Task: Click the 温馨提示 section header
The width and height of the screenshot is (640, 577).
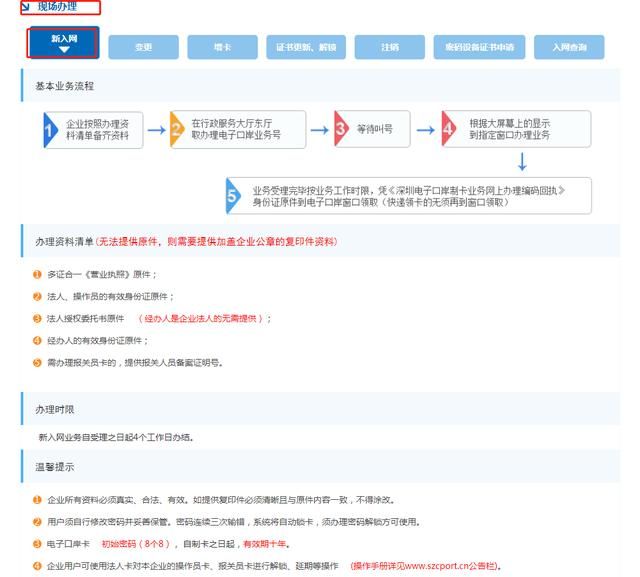Action: point(55,467)
